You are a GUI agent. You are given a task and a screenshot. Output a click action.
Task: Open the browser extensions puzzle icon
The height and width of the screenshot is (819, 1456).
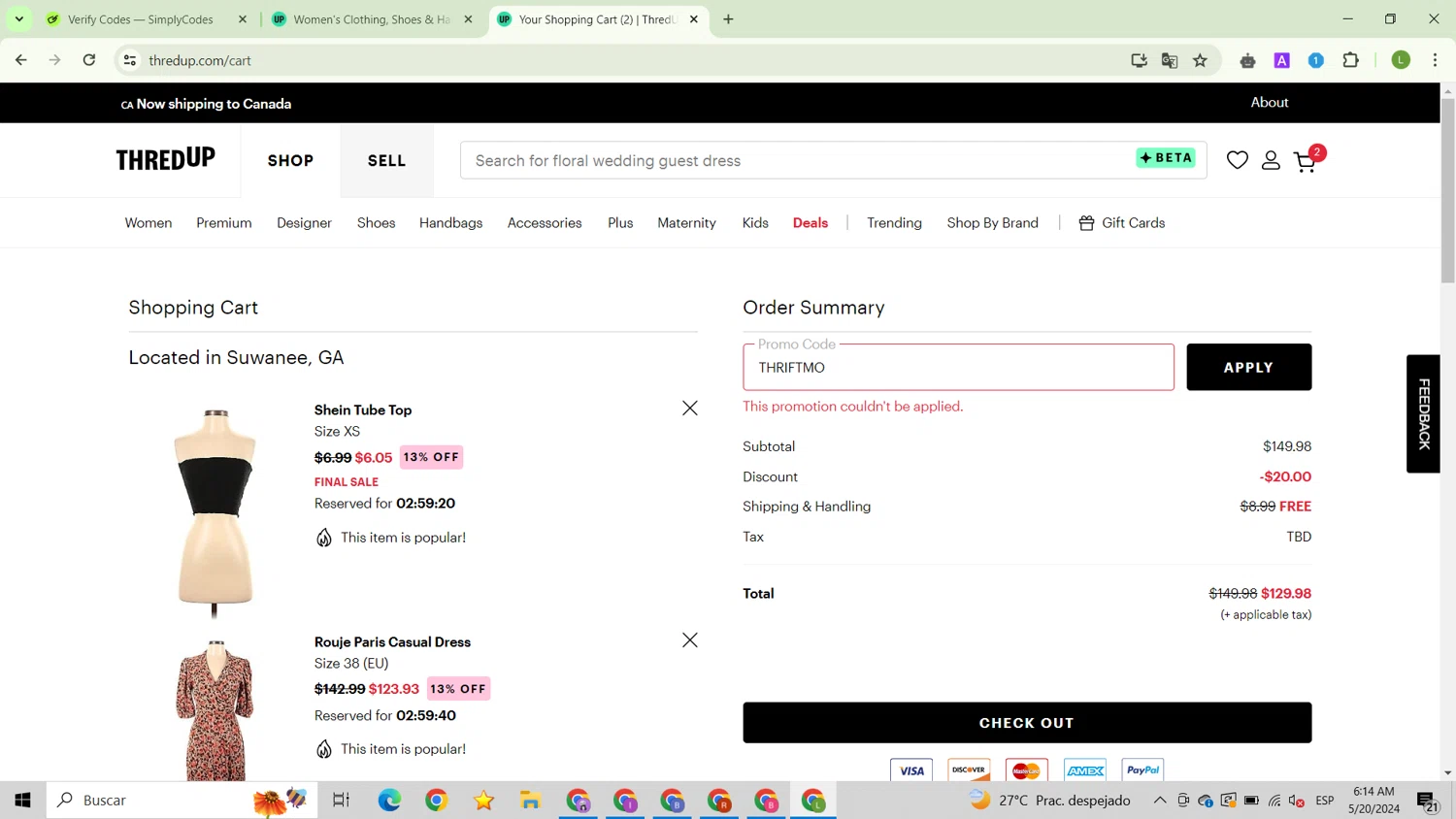[x=1350, y=60]
